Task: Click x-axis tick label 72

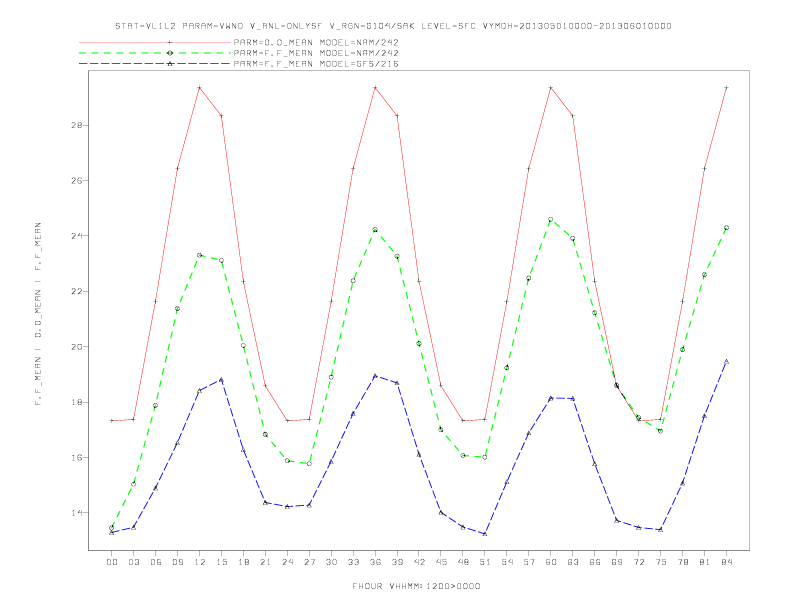Action: [638, 562]
